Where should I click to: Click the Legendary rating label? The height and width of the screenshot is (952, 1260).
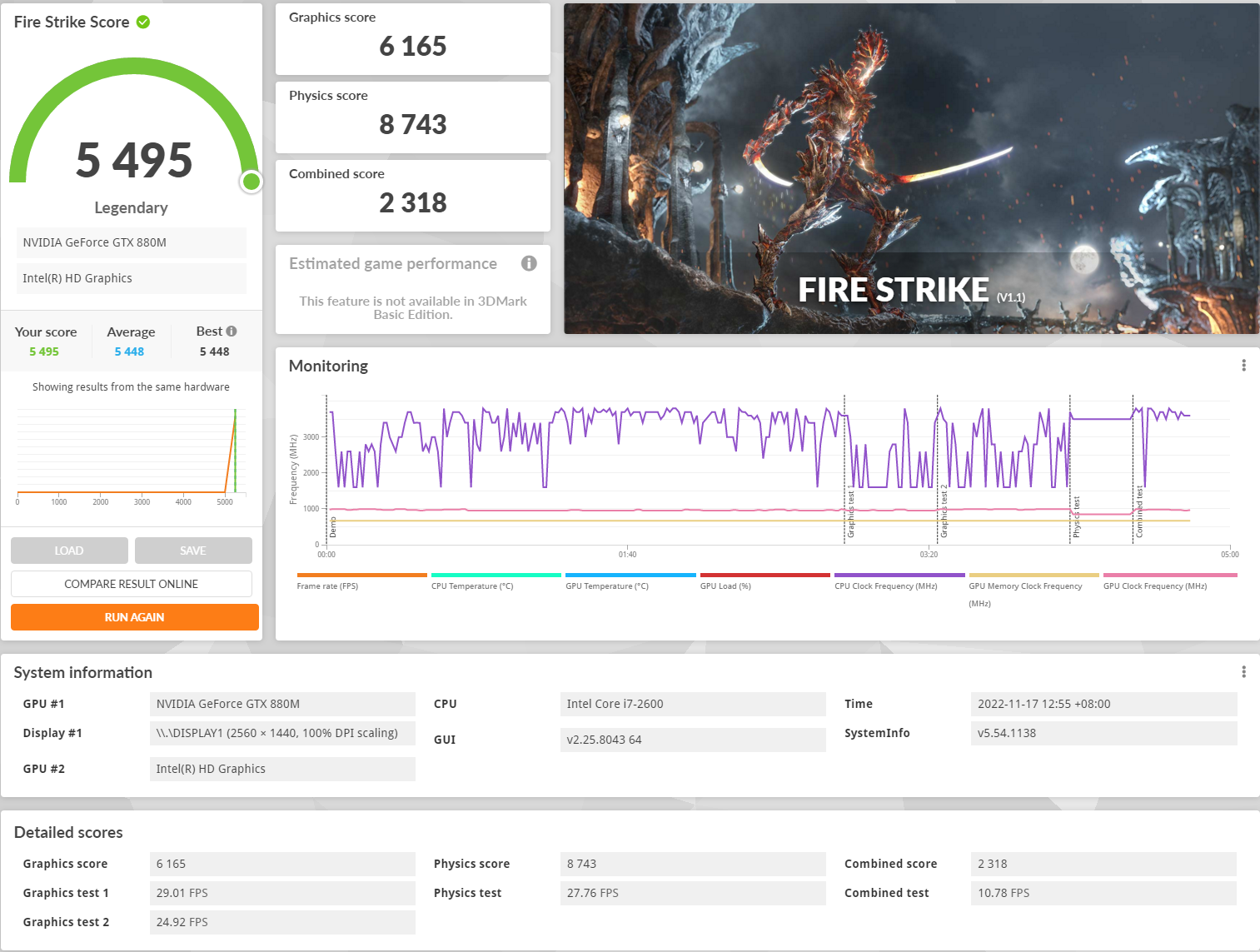point(131,207)
